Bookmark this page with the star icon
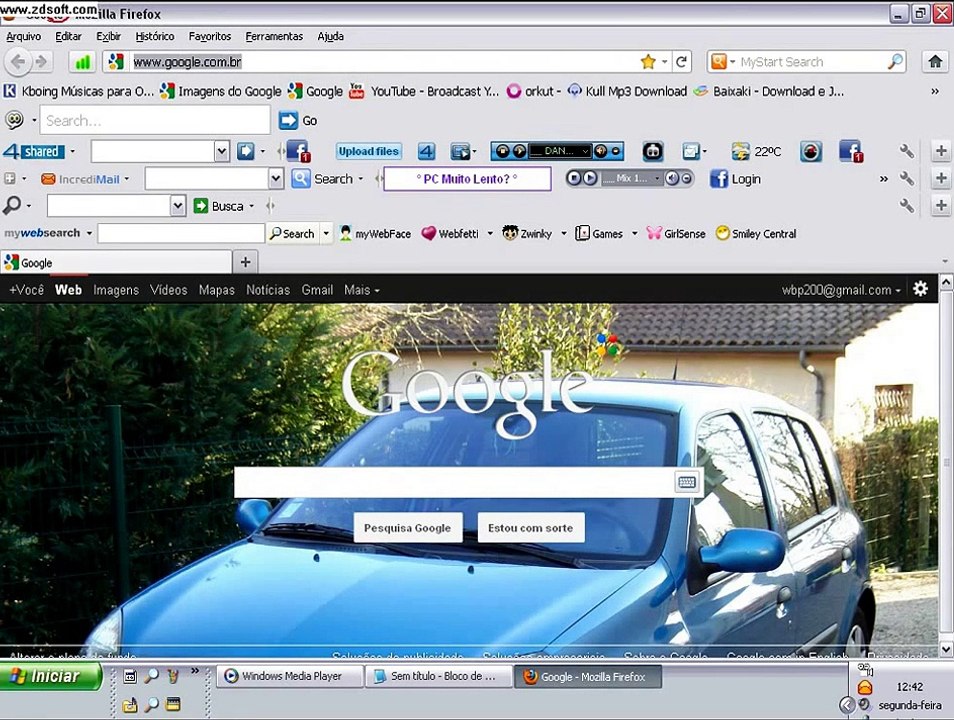Image resolution: width=954 pixels, height=720 pixels. click(x=648, y=61)
